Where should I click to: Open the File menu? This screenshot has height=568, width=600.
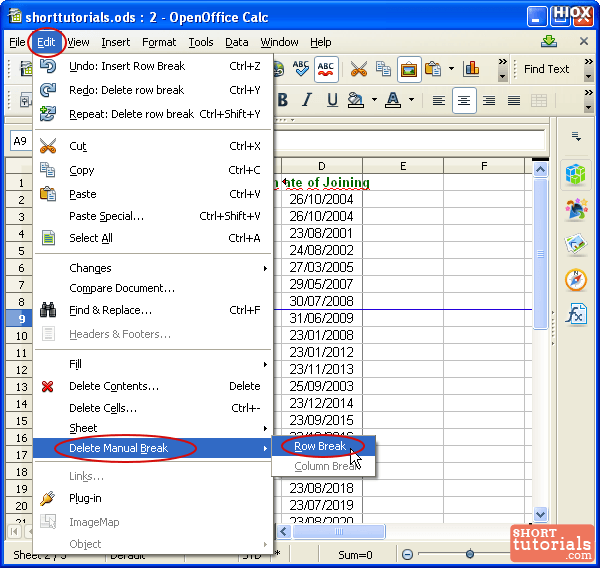pyautogui.click(x=17, y=42)
